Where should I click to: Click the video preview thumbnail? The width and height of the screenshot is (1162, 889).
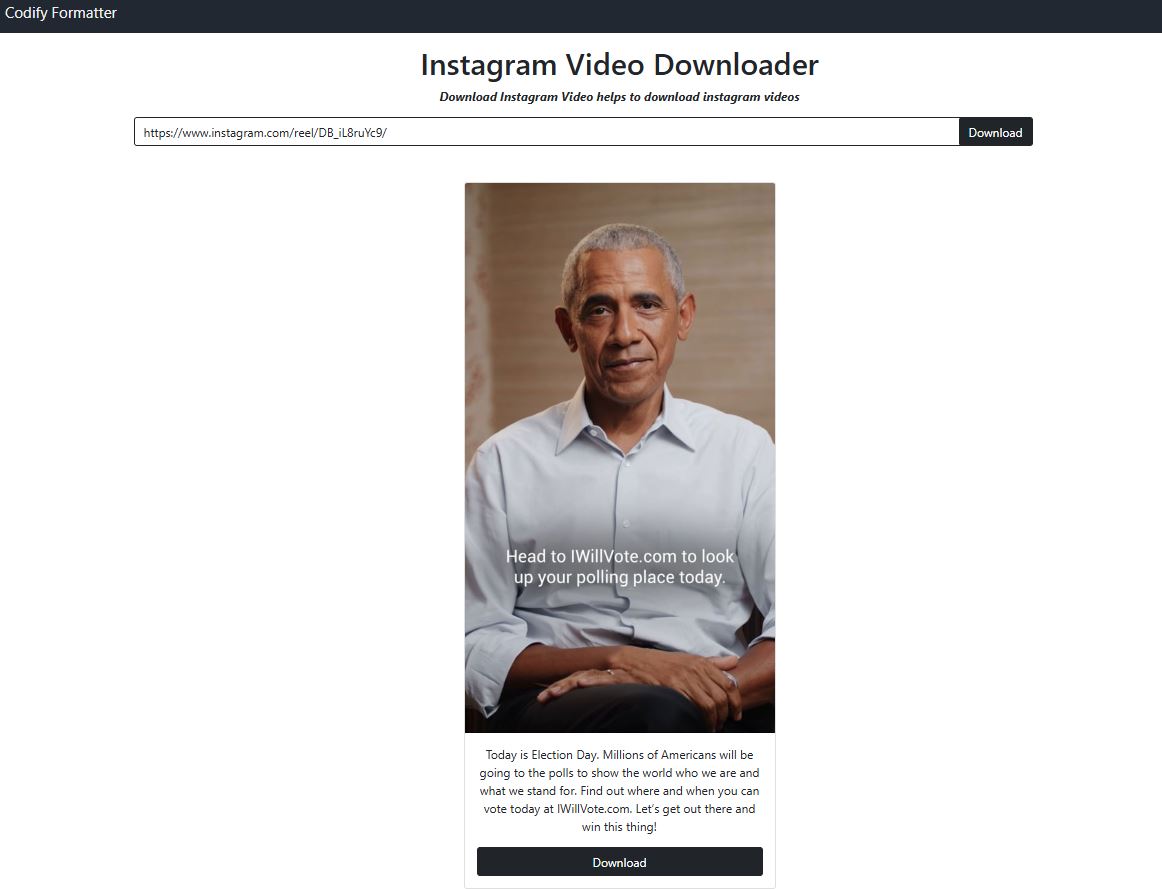point(620,458)
